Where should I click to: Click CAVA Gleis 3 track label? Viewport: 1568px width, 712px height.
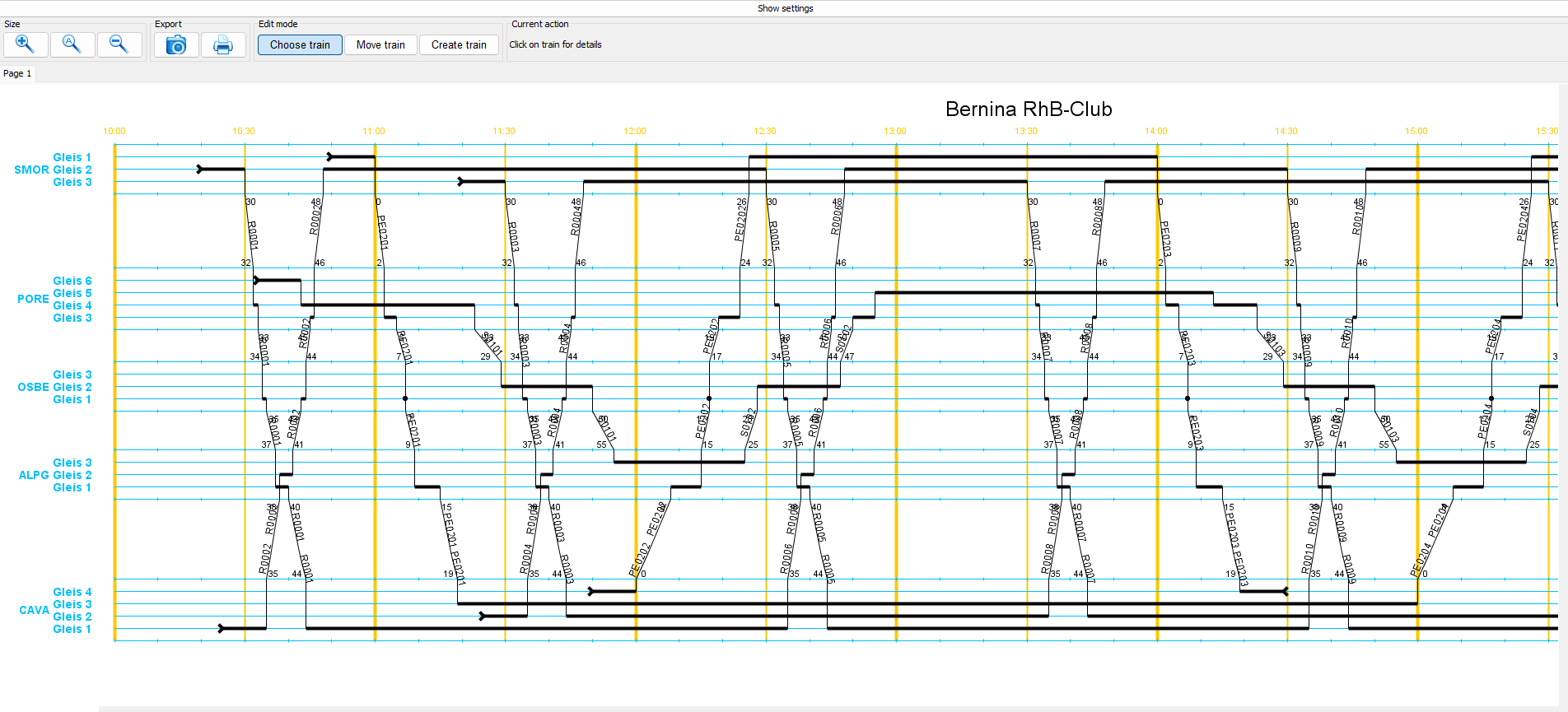[72, 604]
